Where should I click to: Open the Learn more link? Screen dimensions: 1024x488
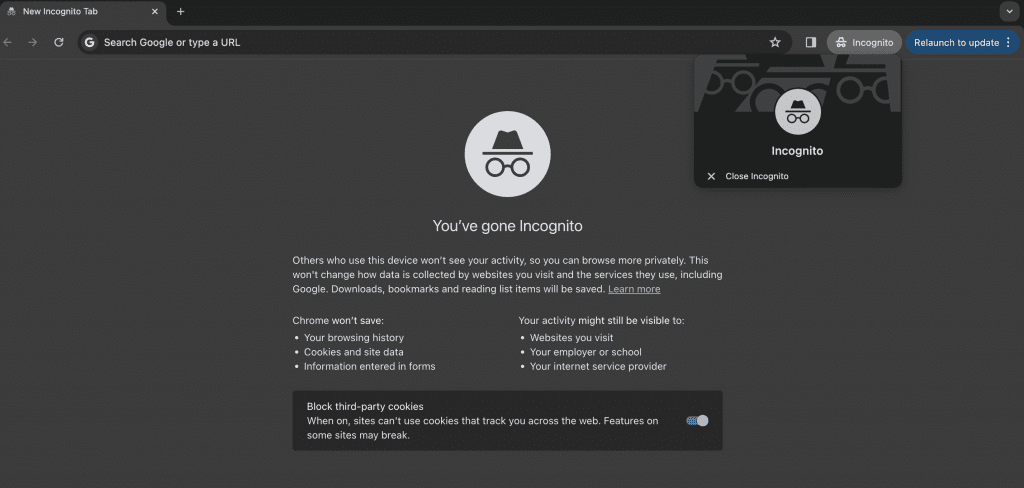coord(634,289)
